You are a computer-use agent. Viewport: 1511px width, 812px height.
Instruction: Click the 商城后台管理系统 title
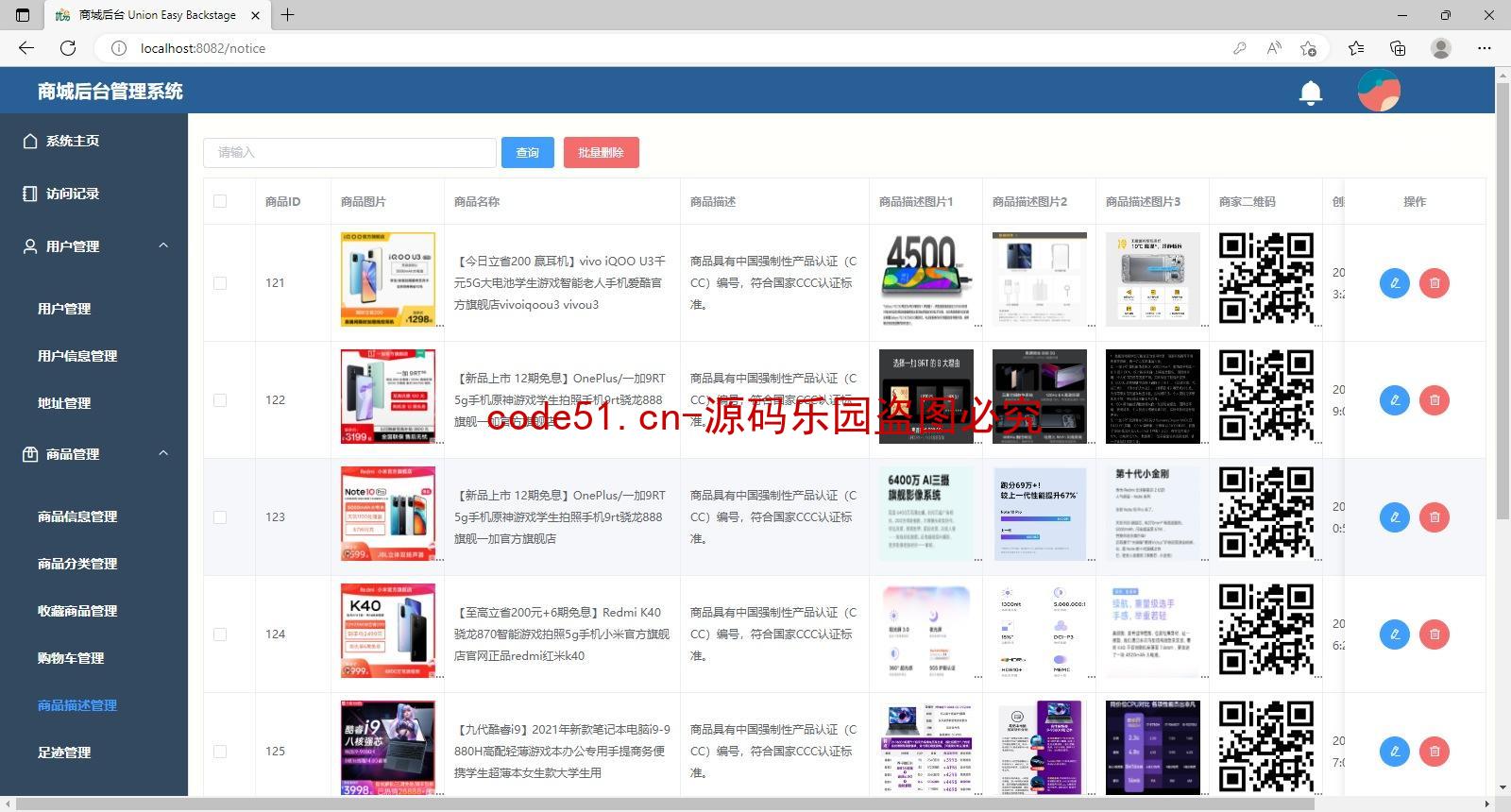click(x=110, y=92)
